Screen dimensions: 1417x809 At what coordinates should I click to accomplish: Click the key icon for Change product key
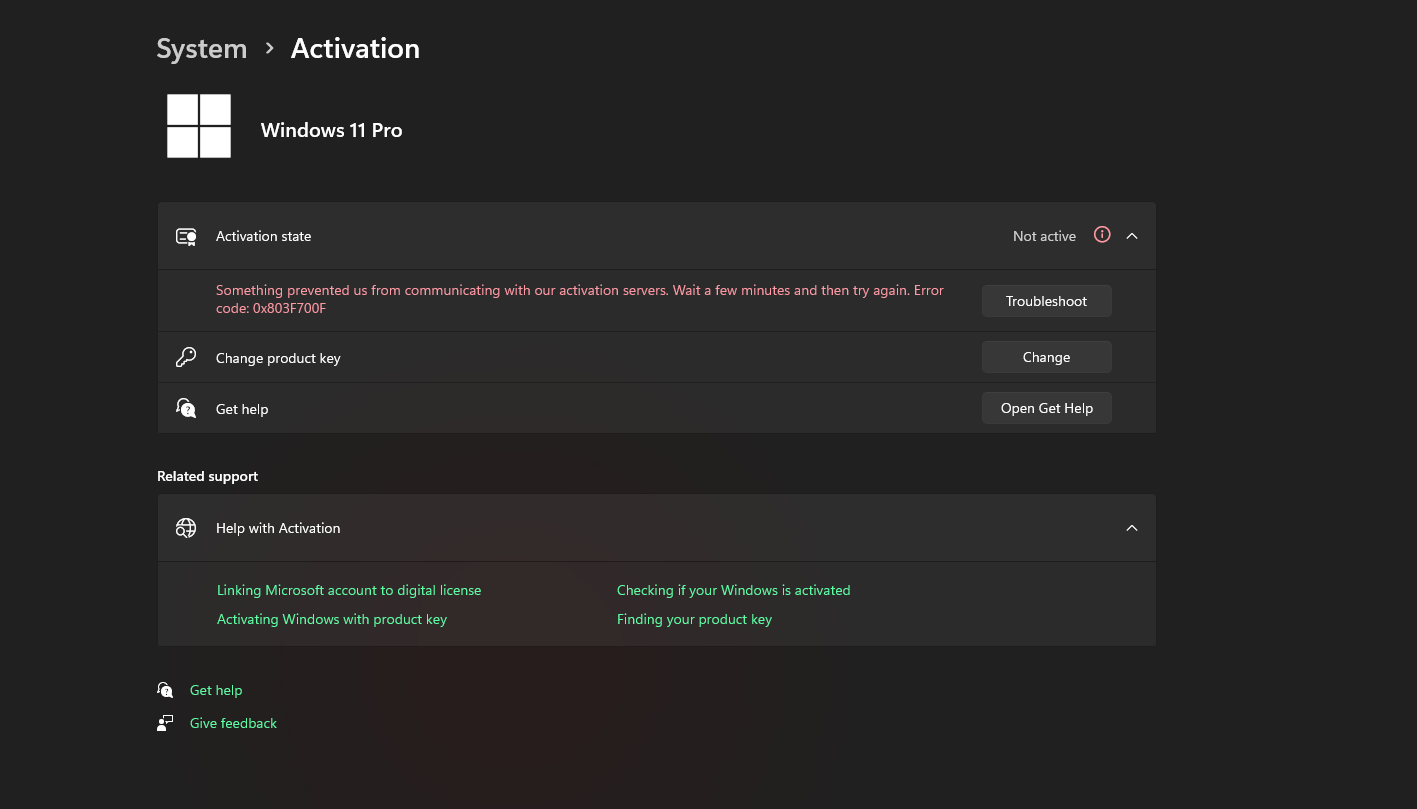point(186,357)
